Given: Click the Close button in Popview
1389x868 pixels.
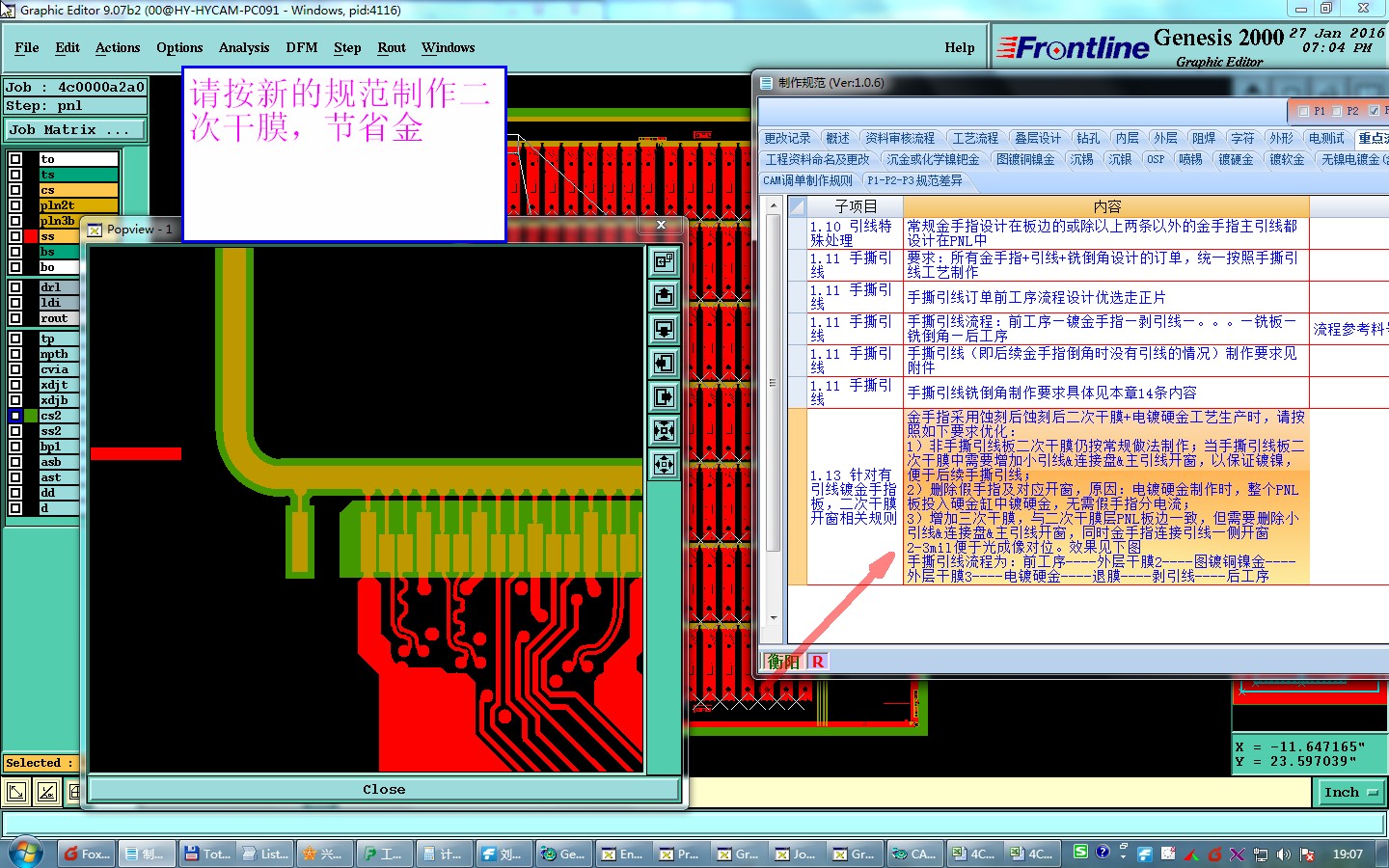Looking at the screenshot, I should tap(384, 789).
